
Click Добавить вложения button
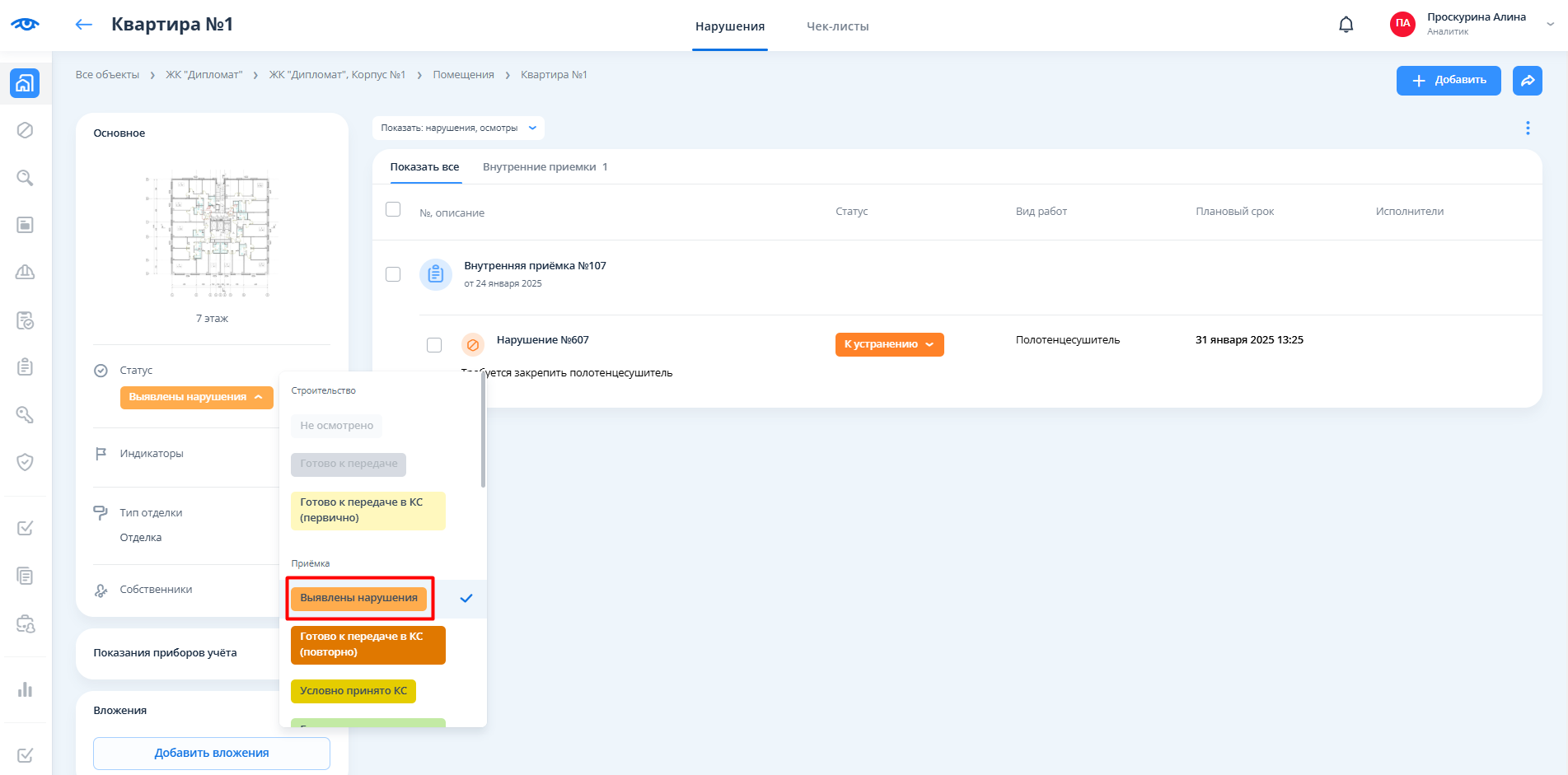212,753
